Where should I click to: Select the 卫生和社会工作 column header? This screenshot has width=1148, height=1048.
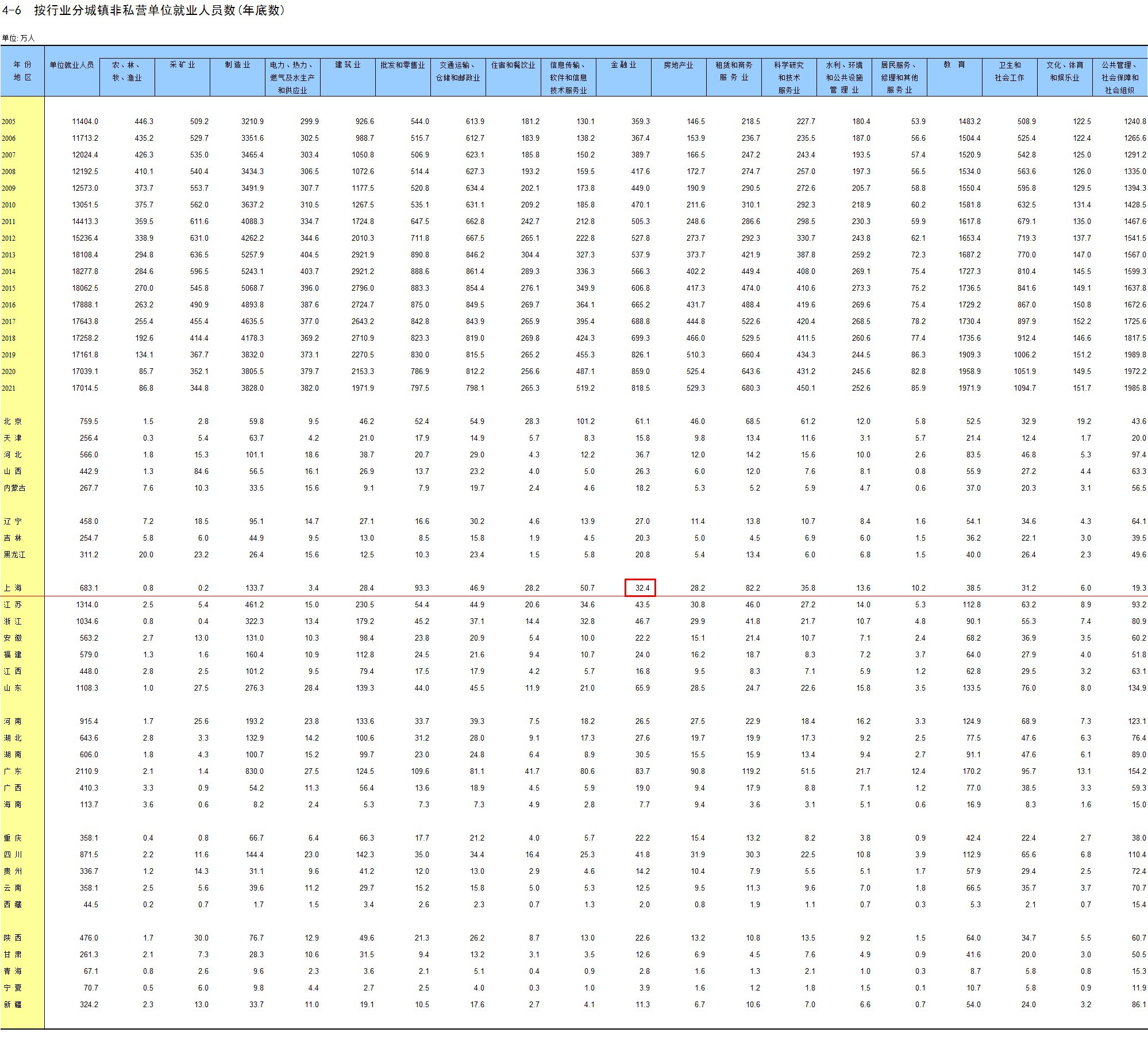pyautogui.click(x=1010, y=71)
